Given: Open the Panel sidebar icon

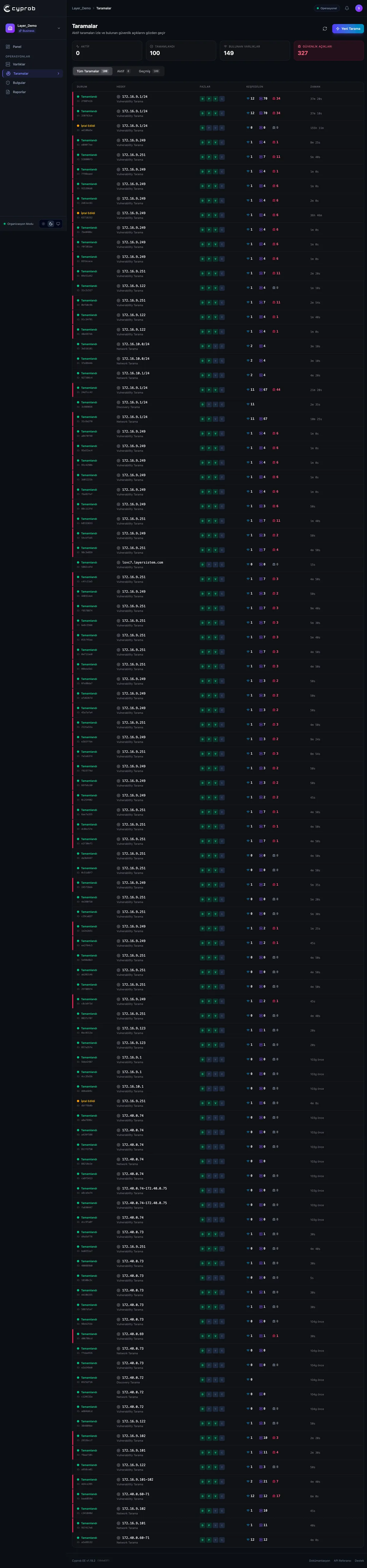Looking at the screenshot, I should [8, 46].
